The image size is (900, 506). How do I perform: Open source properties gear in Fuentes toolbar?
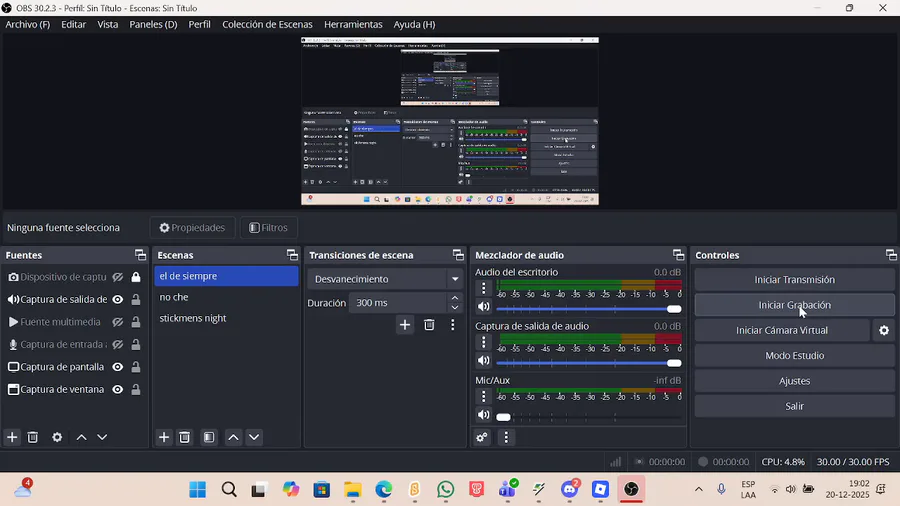pyautogui.click(x=57, y=437)
